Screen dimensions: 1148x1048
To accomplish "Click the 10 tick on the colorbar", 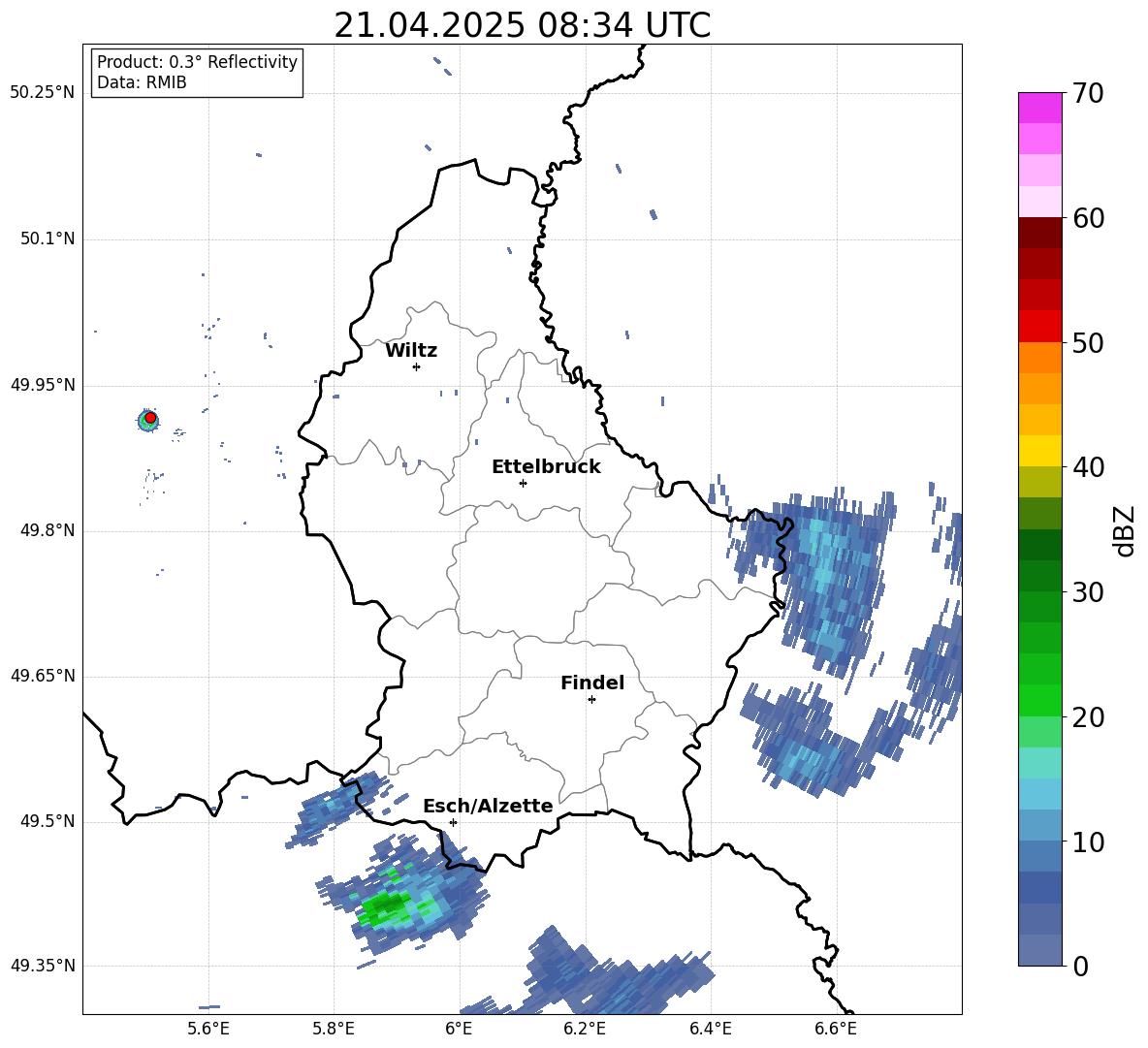I will [1088, 842].
